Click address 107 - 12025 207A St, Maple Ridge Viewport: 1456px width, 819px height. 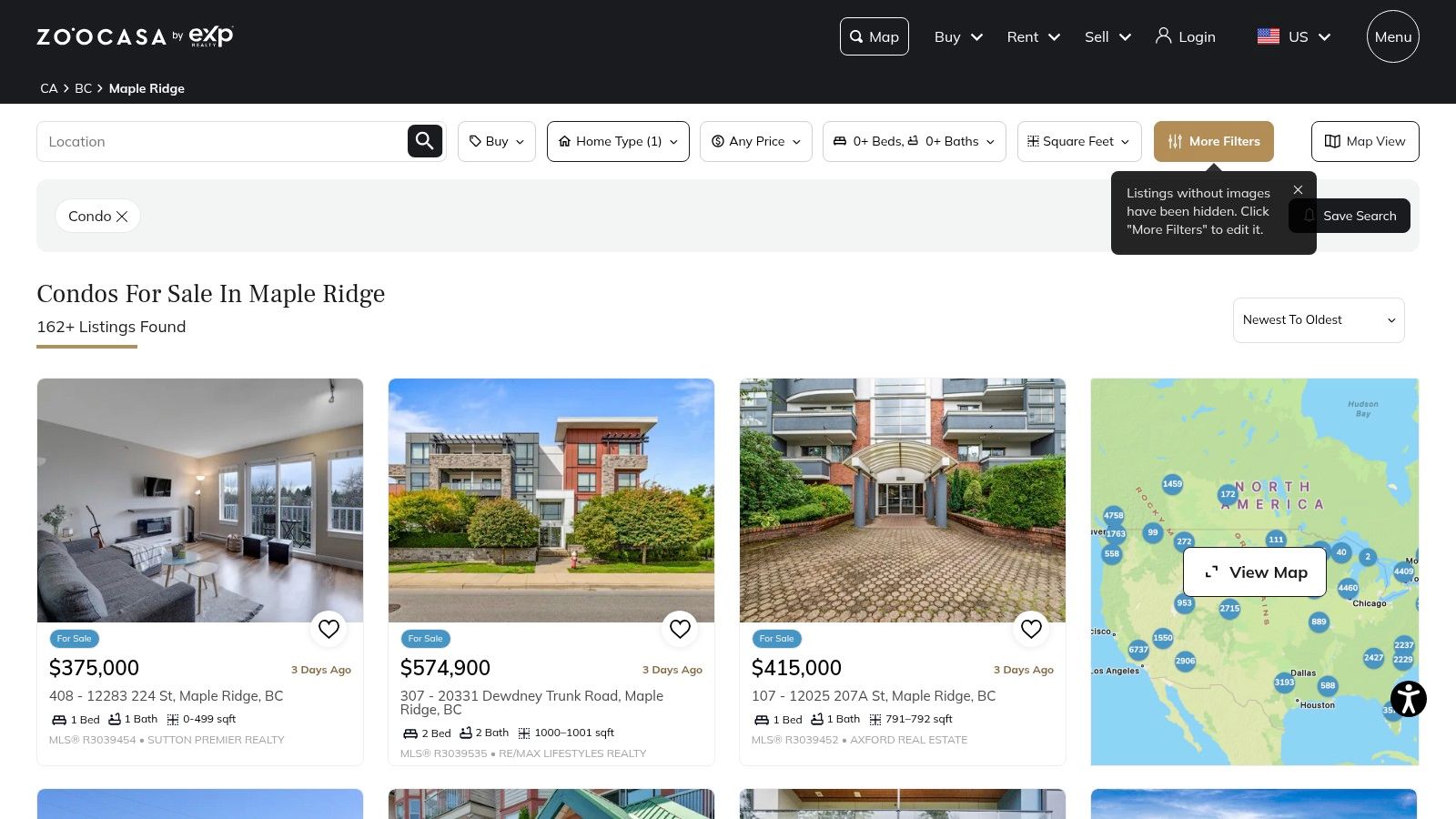[874, 696]
